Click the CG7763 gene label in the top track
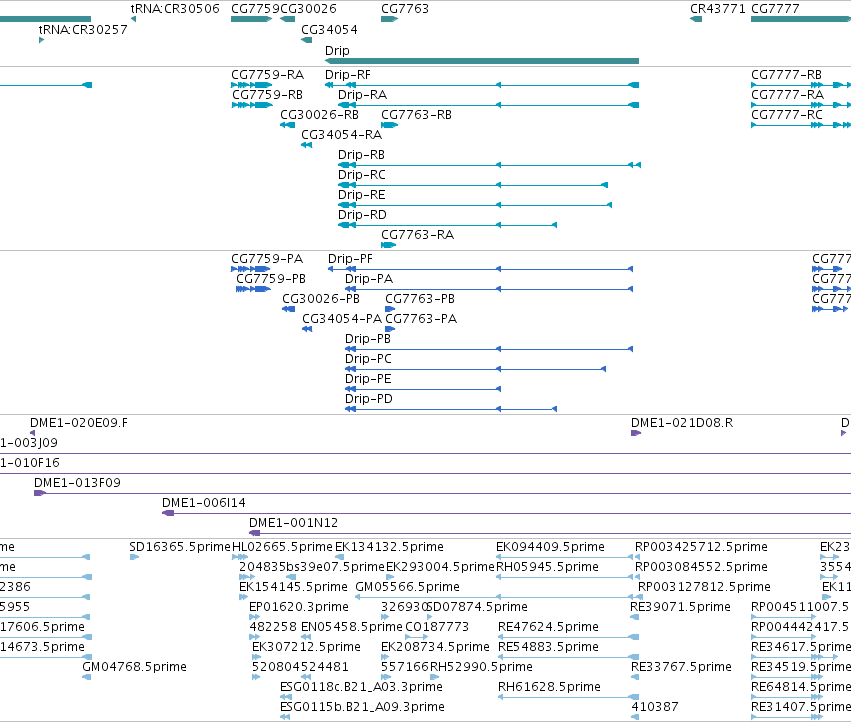 pyautogui.click(x=405, y=9)
